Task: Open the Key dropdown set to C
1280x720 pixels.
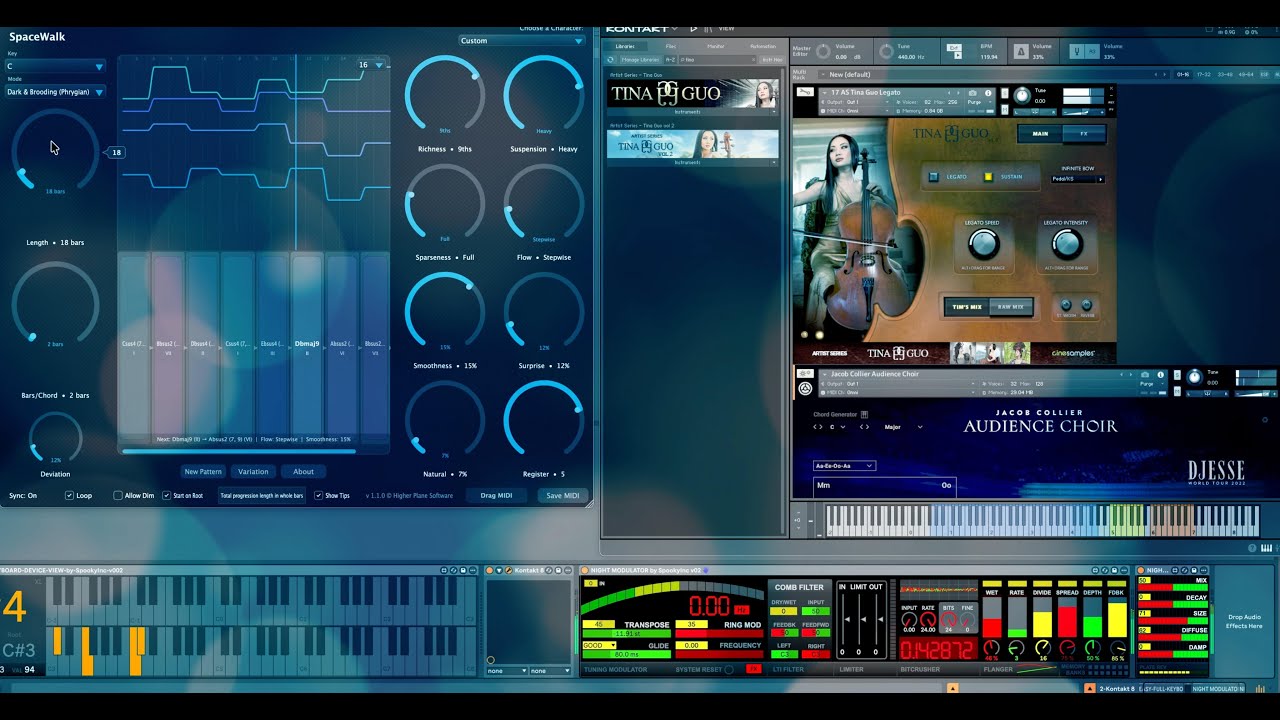Action: (x=55, y=66)
